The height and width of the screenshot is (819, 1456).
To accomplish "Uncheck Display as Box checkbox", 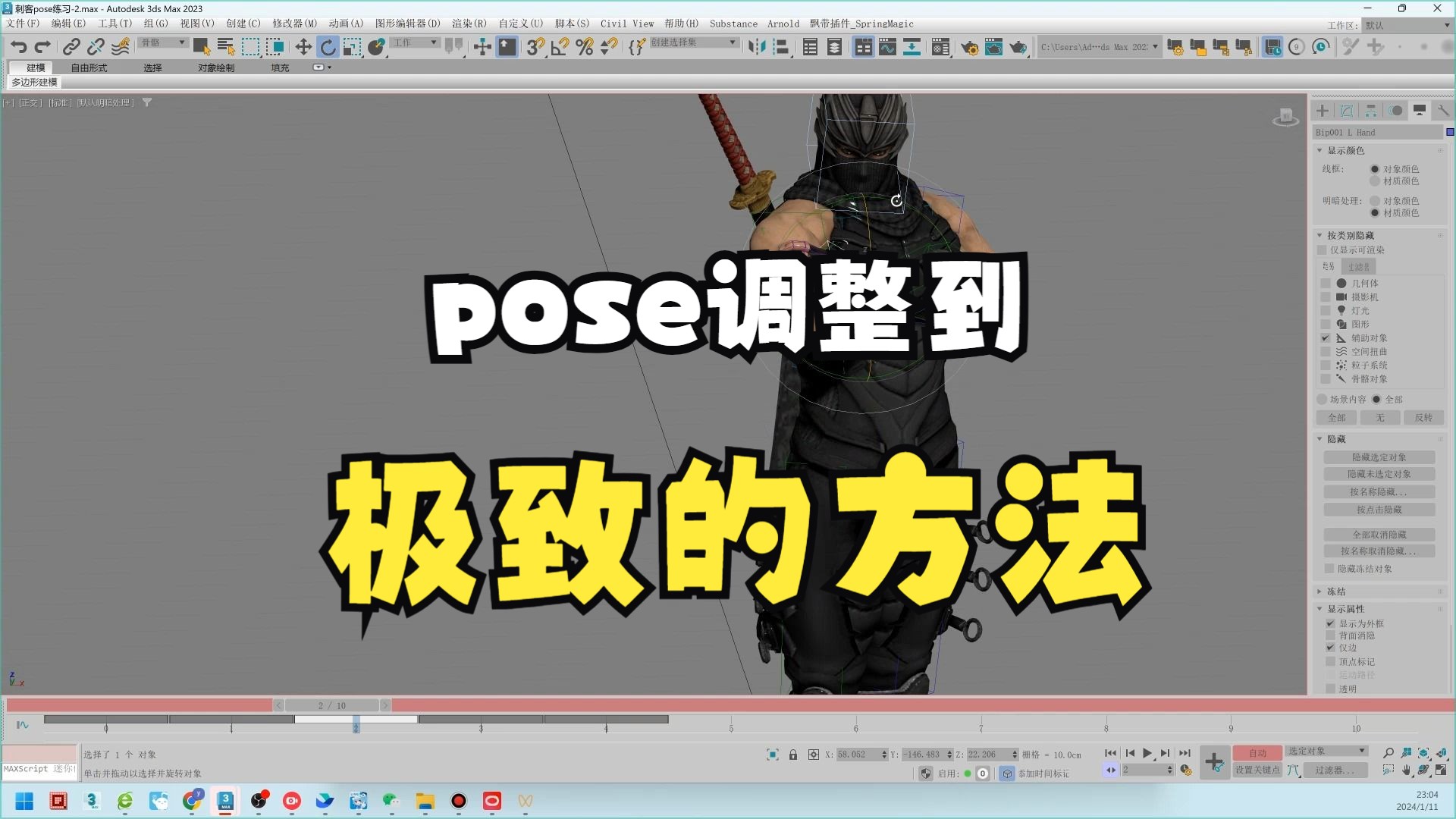I will click(x=1330, y=623).
